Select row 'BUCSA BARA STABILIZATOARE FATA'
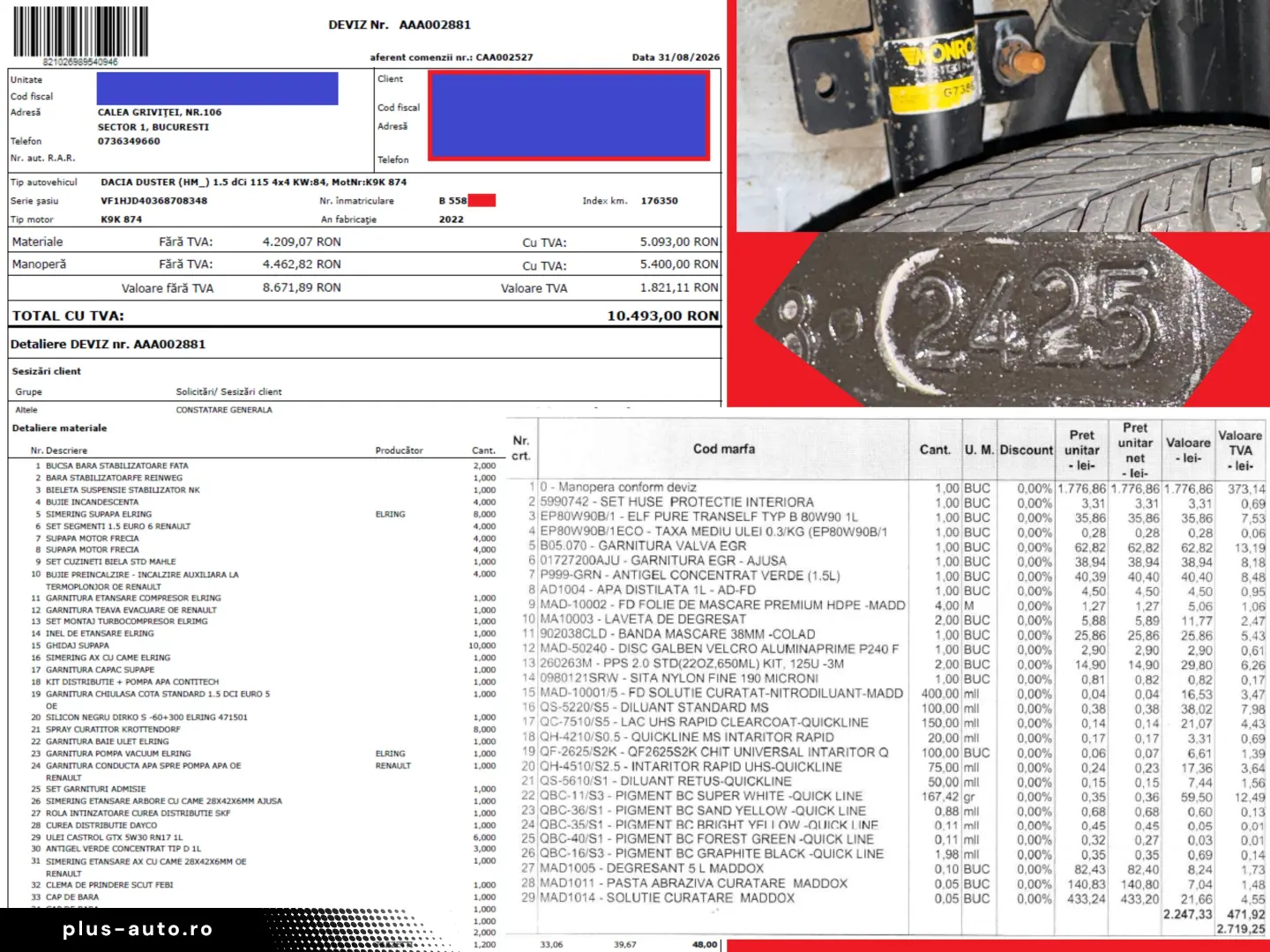Viewport: 1270px width, 952px height. pyautogui.click(x=264, y=465)
